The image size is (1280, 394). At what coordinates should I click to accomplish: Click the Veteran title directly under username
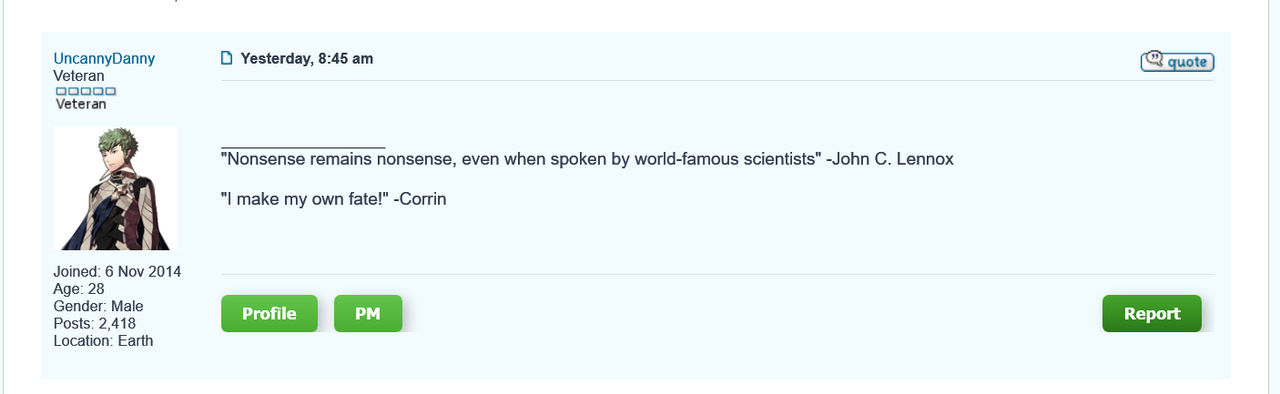tap(79, 76)
